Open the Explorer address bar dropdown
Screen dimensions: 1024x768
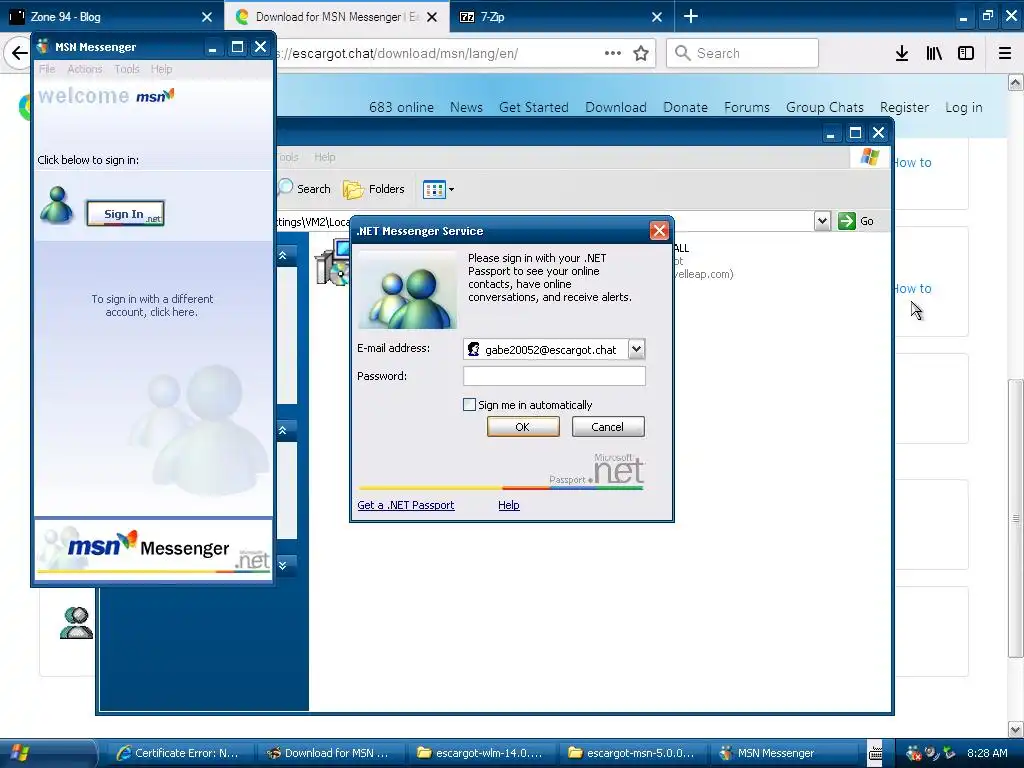tap(822, 221)
